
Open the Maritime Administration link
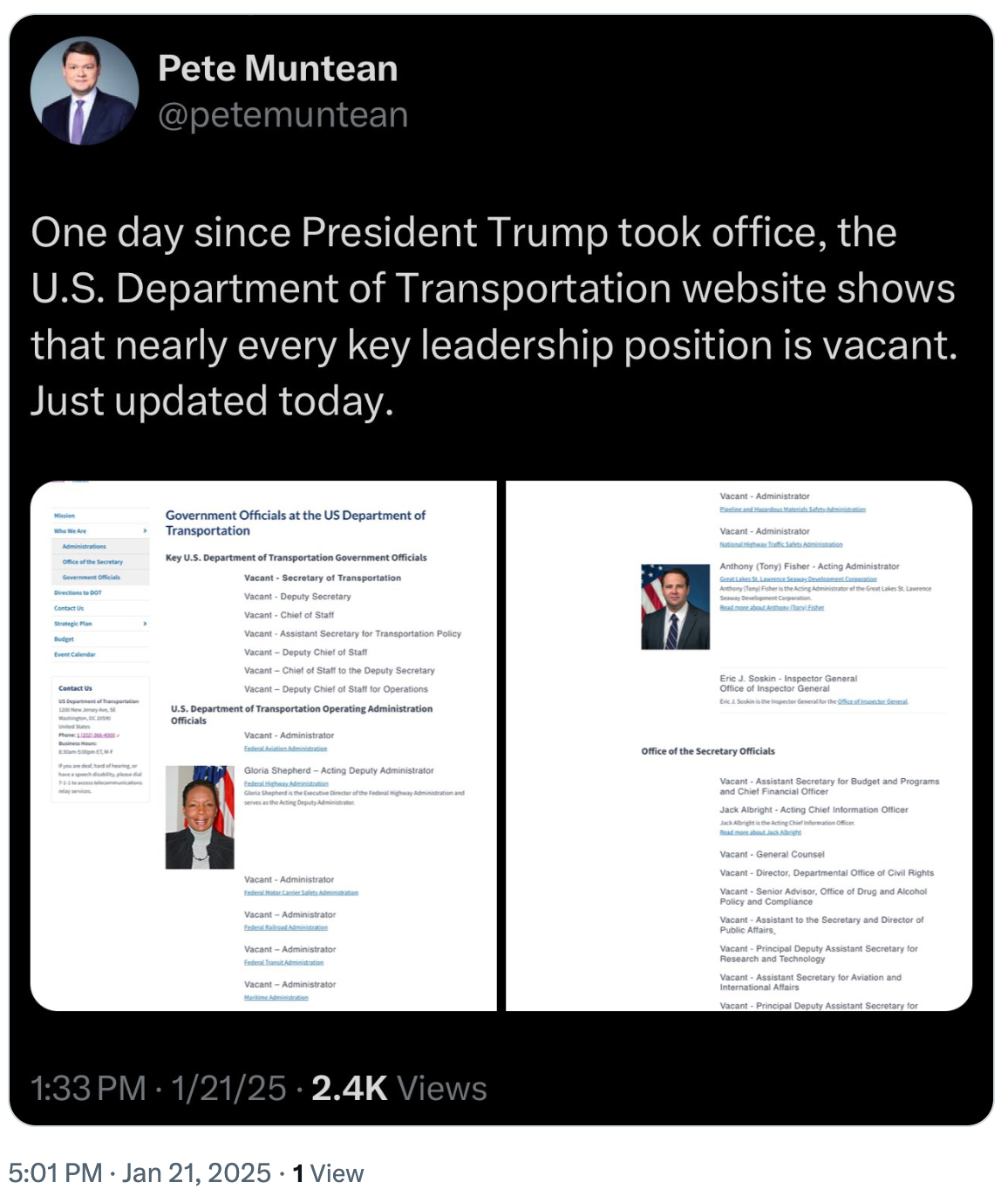coord(276,997)
